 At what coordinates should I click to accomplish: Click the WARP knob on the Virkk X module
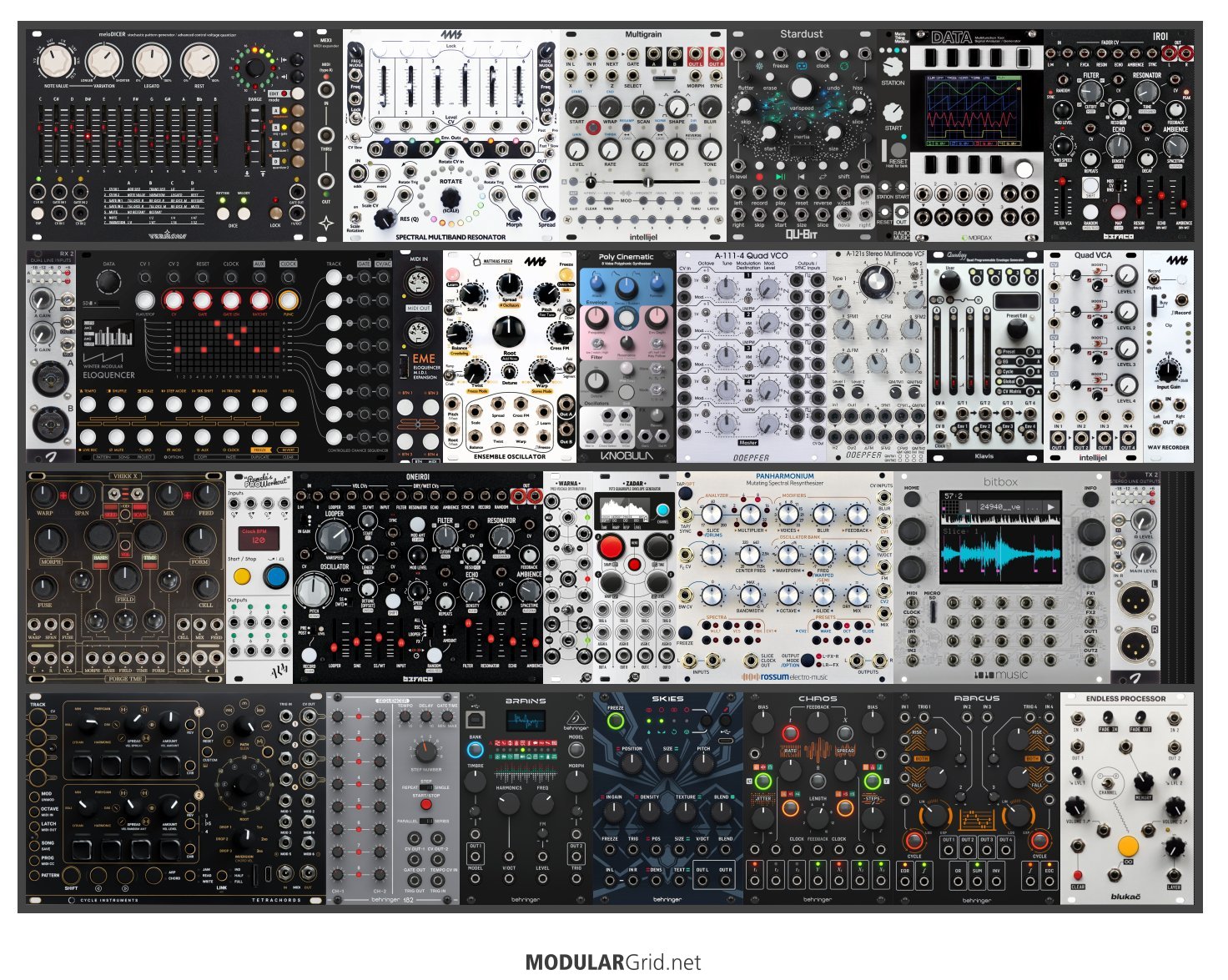click(45, 495)
